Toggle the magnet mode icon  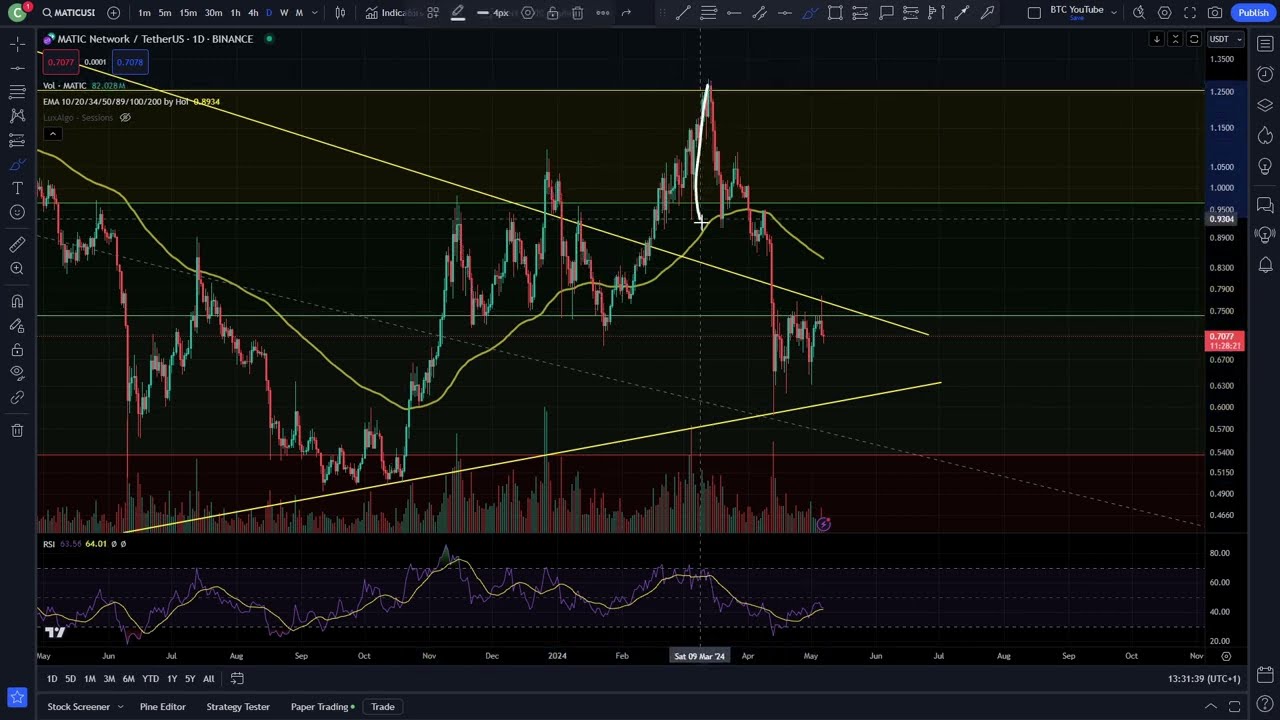pyautogui.click(x=17, y=302)
